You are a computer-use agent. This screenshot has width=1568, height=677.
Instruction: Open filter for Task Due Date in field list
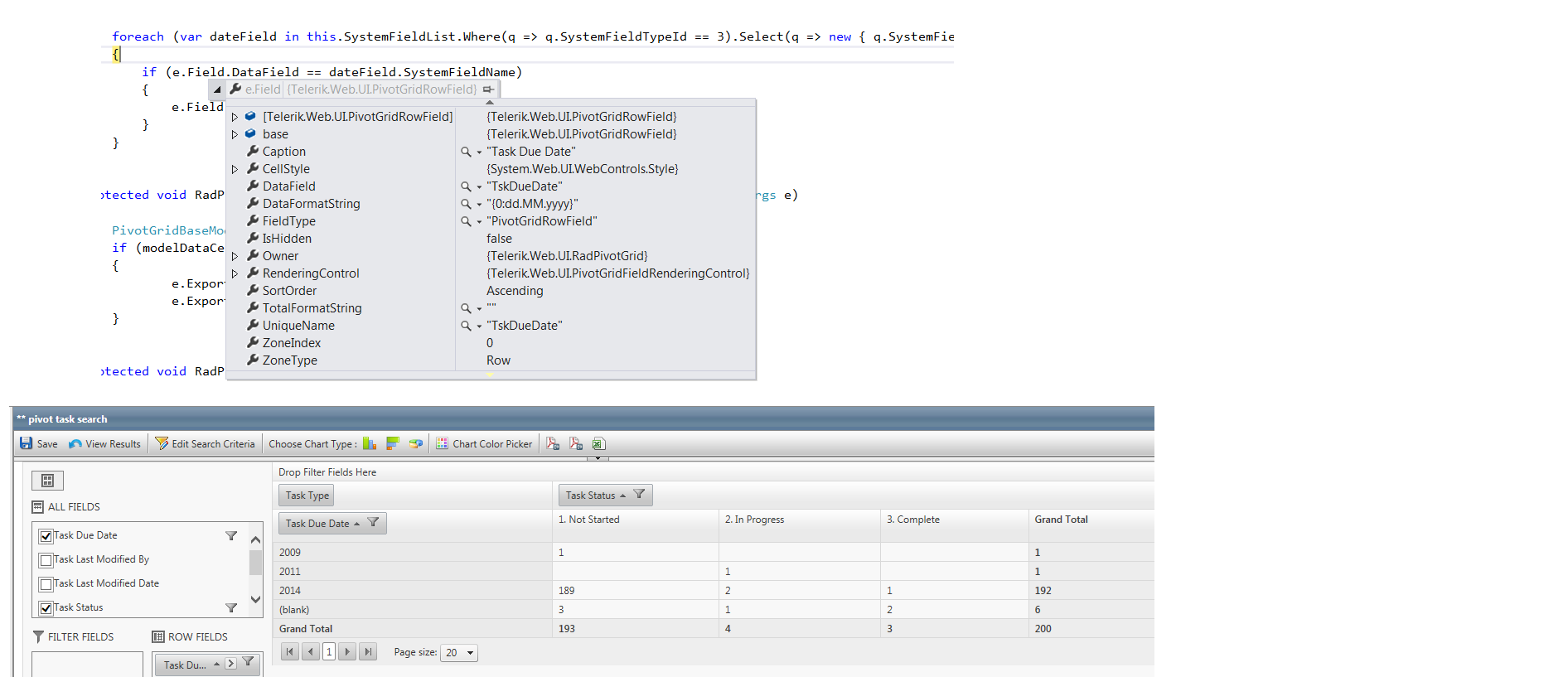click(231, 536)
